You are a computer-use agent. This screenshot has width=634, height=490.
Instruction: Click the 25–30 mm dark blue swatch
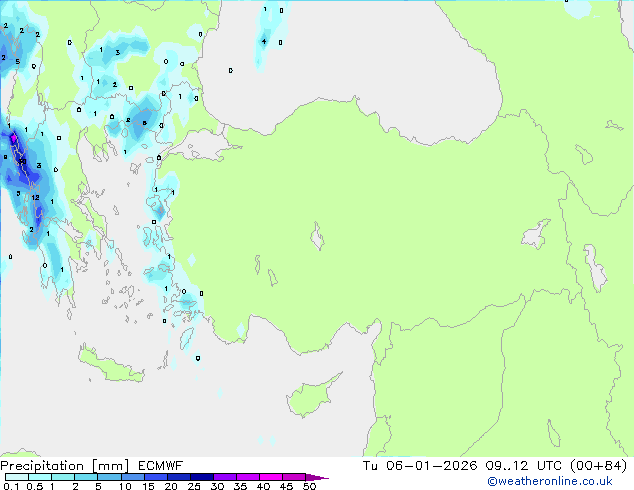click(201, 477)
